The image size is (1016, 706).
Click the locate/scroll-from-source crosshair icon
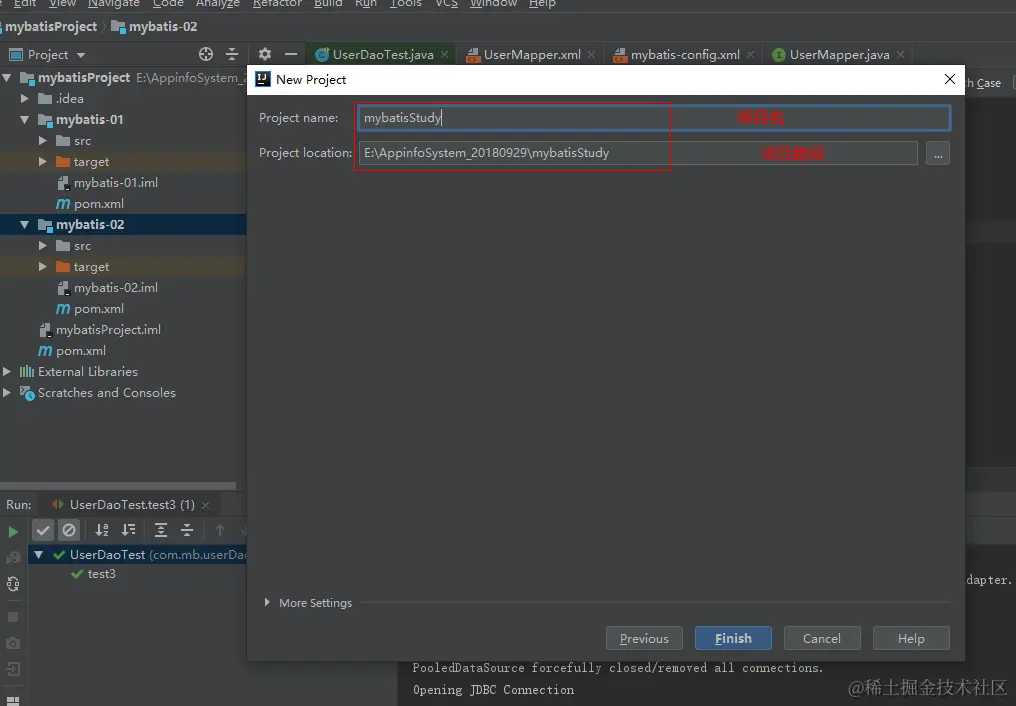[x=205, y=54]
